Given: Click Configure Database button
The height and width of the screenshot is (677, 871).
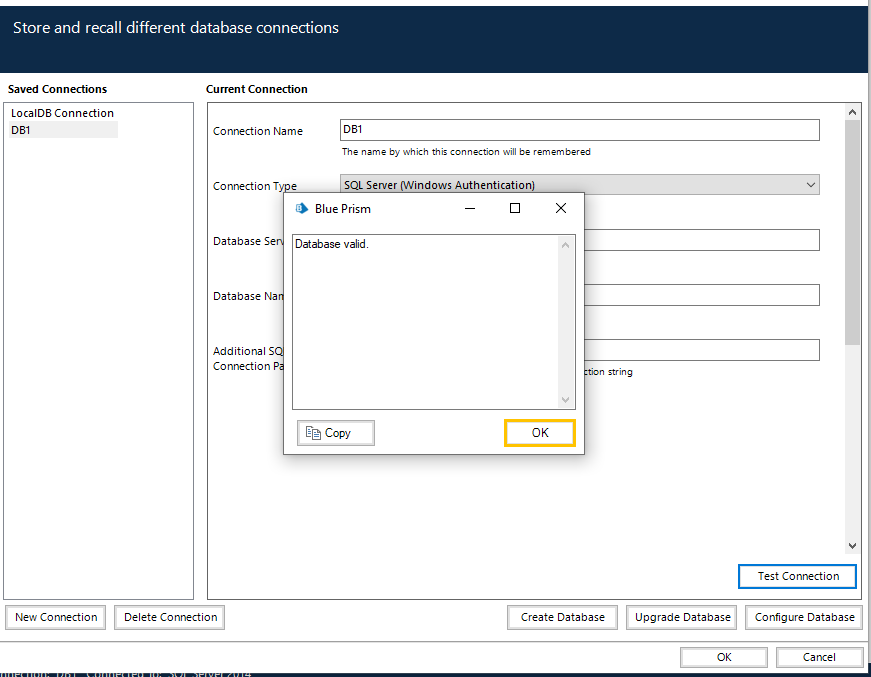Looking at the screenshot, I should [x=804, y=617].
